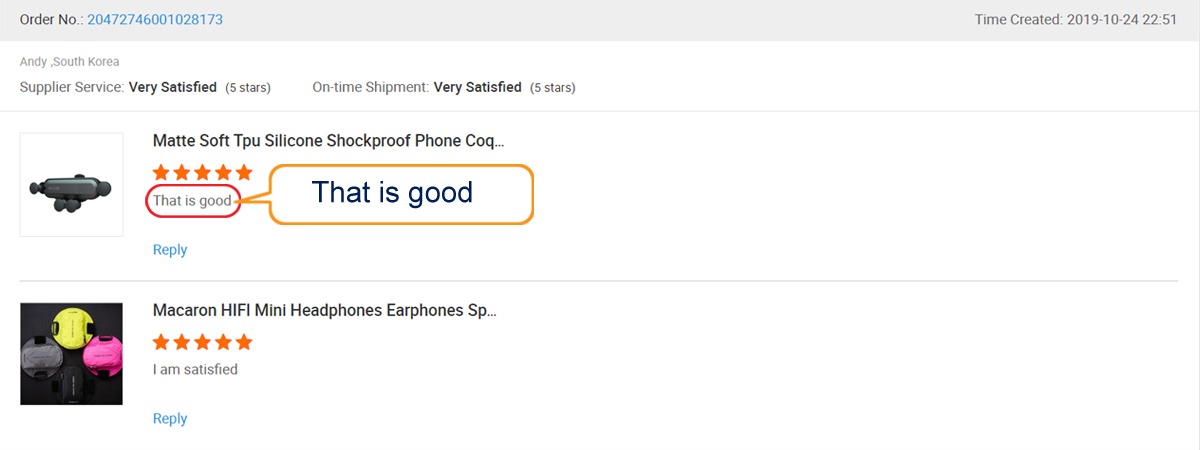Image resolution: width=1200 pixels, height=450 pixels.
Task: Click the red-circled "That is good" review text
Action: 193,201
